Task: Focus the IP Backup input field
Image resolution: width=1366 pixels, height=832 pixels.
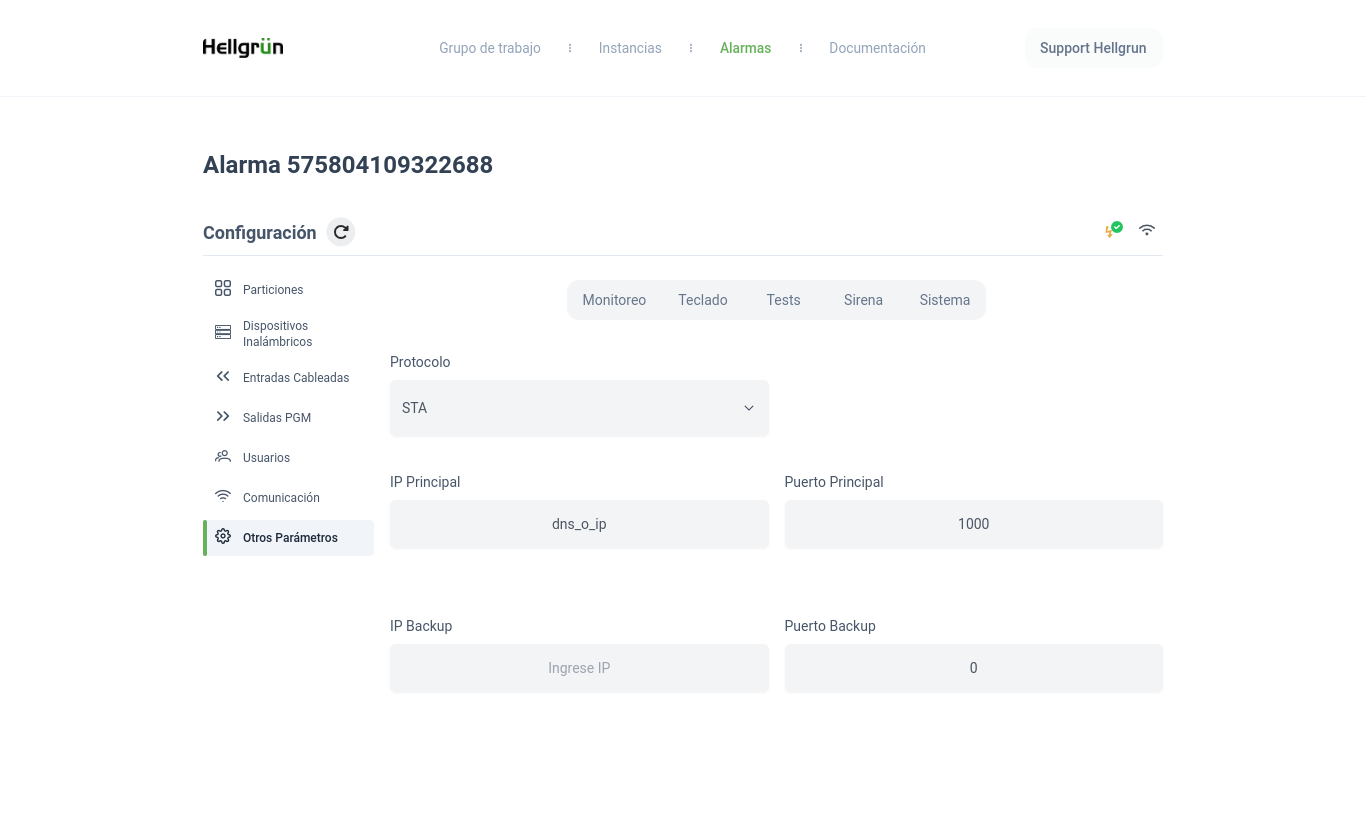Action: [579, 668]
